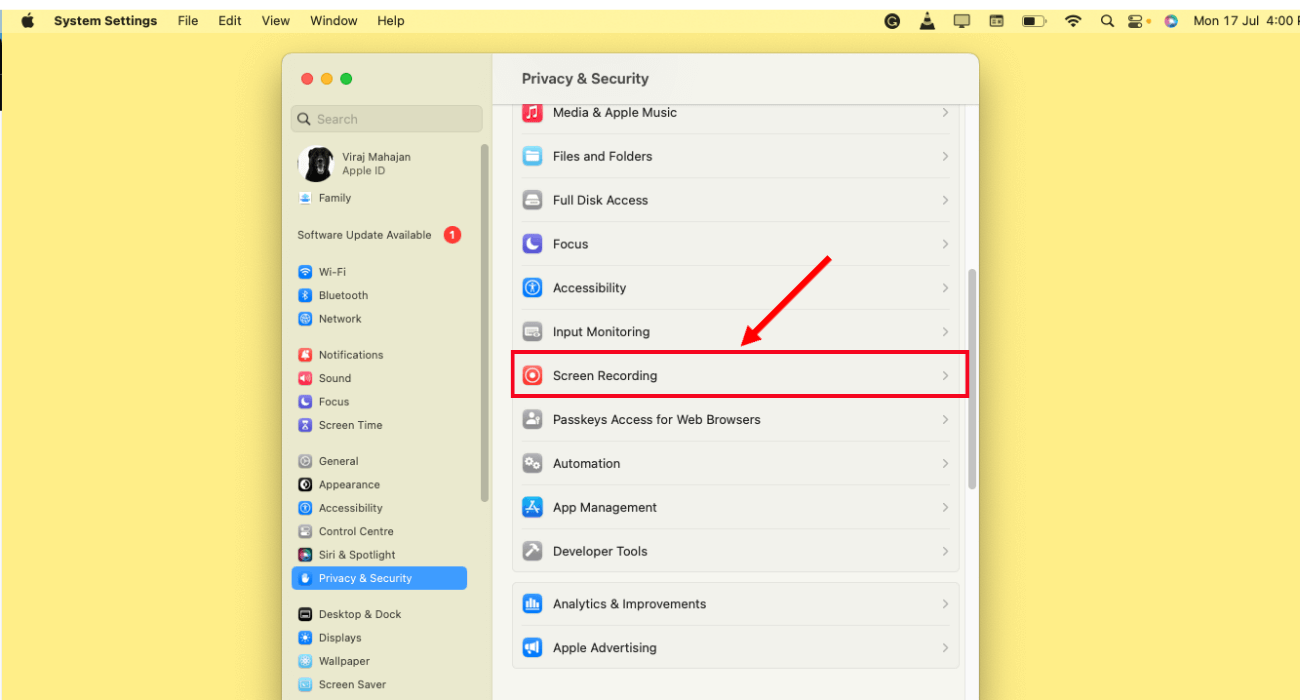Click the Passkeys Access for Web Browsers icon
This screenshot has height=700, width=1300.
[x=533, y=420]
